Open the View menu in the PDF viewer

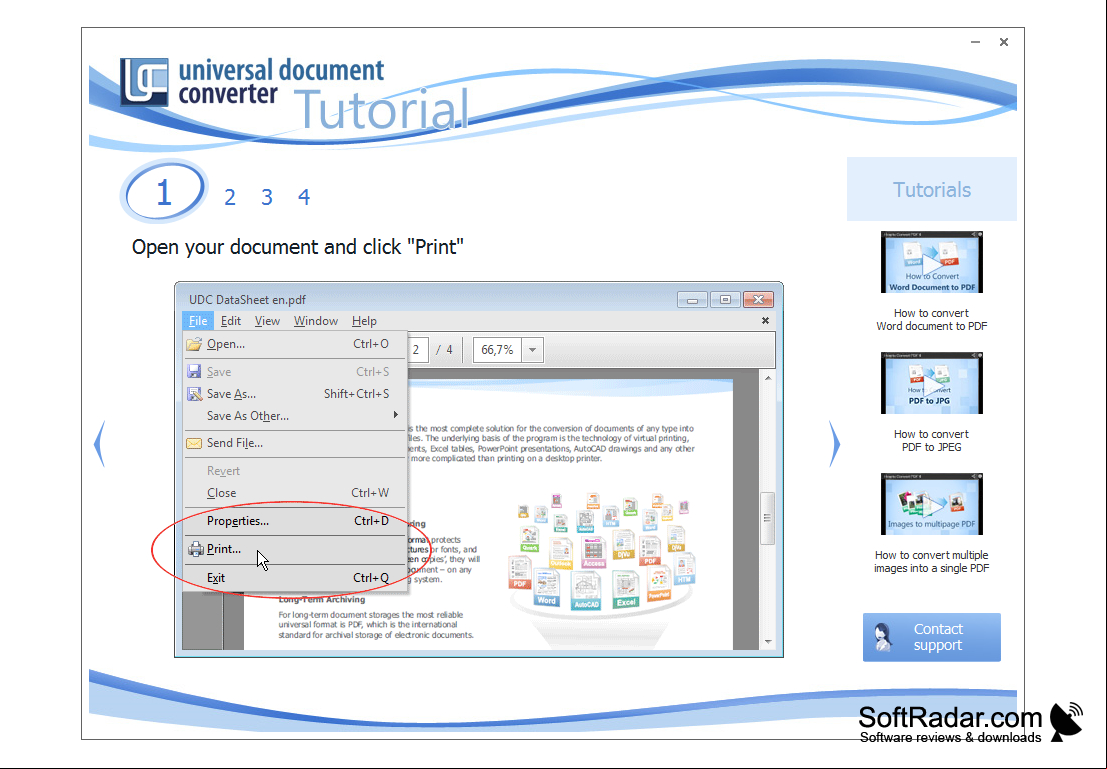tap(267, 321)
